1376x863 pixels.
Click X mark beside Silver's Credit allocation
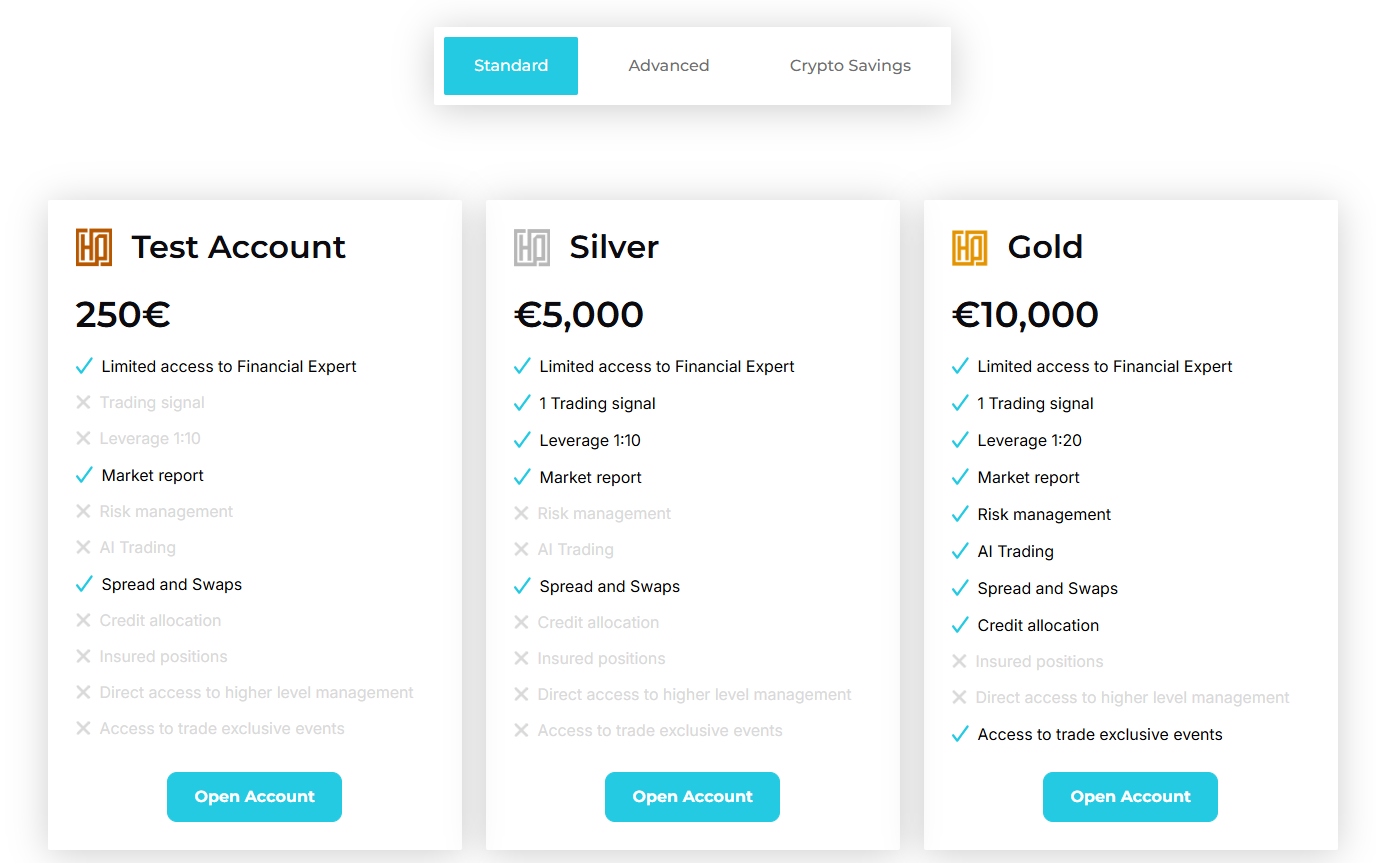tap(521, 622)
